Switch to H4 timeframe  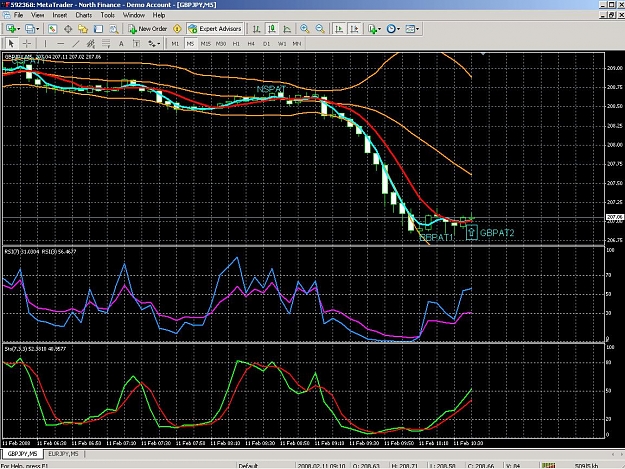251,43
